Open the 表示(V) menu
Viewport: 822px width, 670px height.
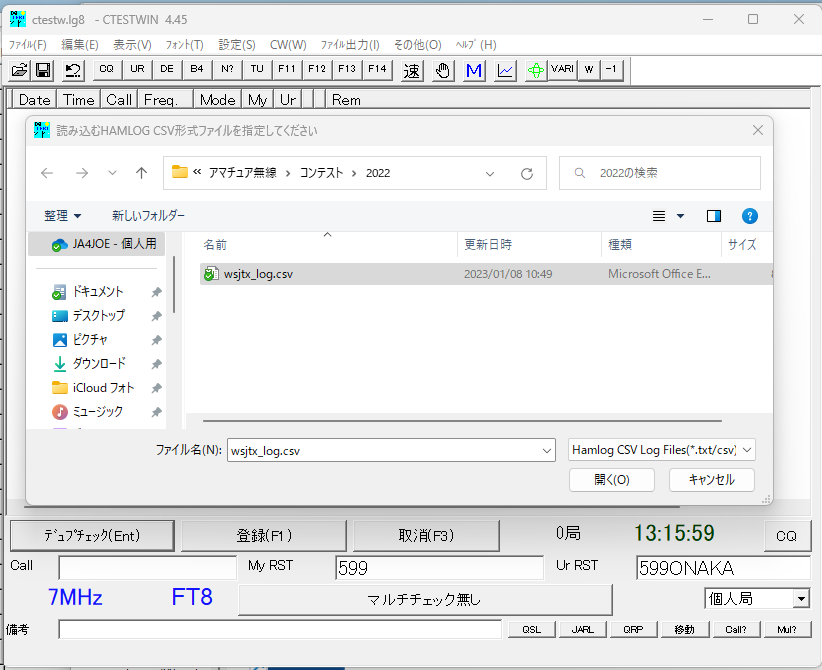[x=133, y=45]
